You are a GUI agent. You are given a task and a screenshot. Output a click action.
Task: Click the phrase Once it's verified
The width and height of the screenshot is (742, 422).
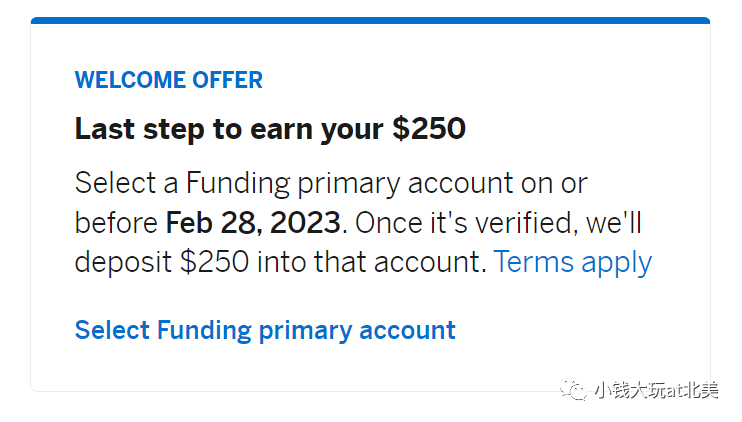467,223
